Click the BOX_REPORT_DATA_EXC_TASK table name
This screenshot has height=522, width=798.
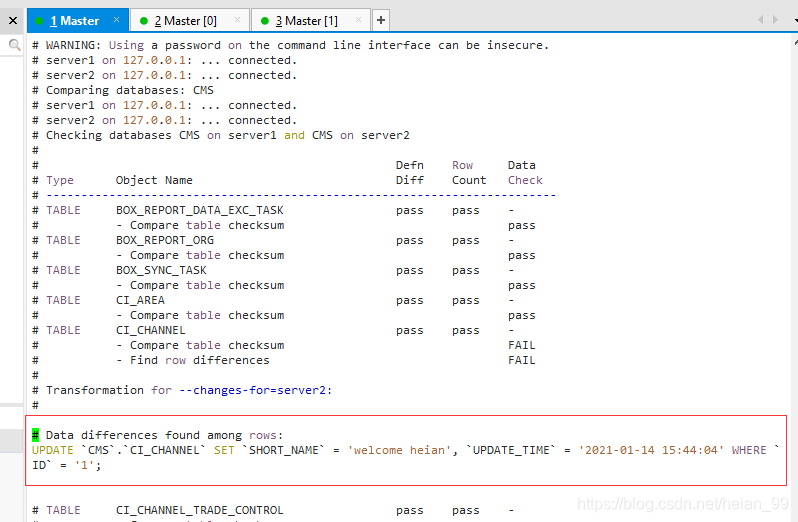point(199,210)
